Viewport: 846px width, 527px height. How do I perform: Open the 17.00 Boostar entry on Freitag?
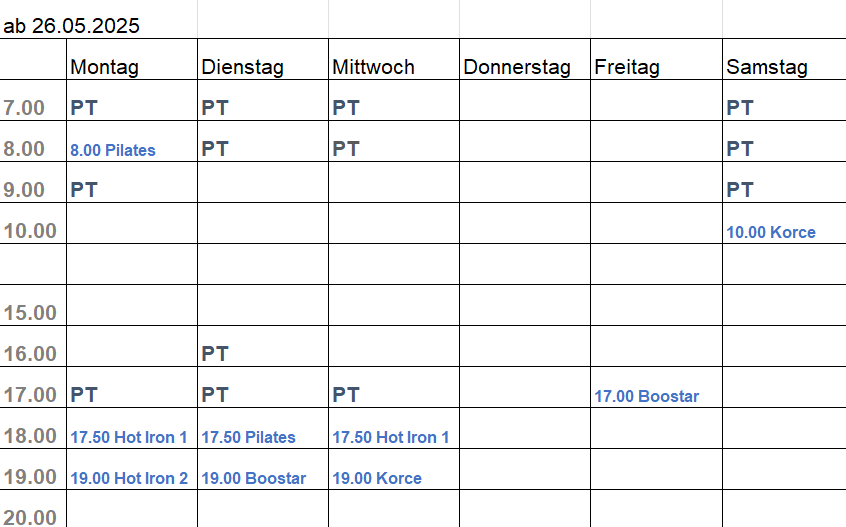tap(646, 396)
